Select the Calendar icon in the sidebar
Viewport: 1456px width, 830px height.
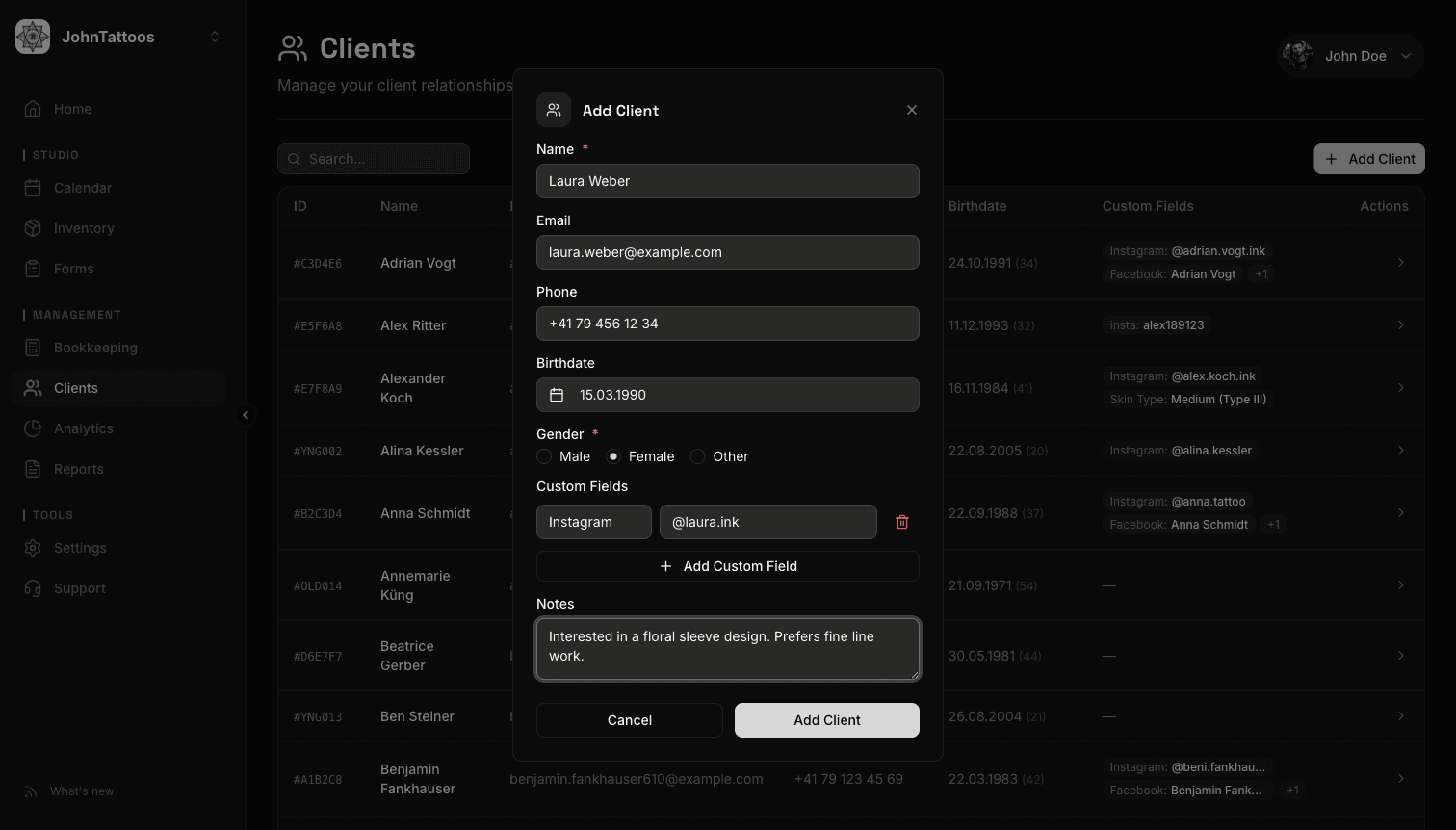tap(33, 187)
